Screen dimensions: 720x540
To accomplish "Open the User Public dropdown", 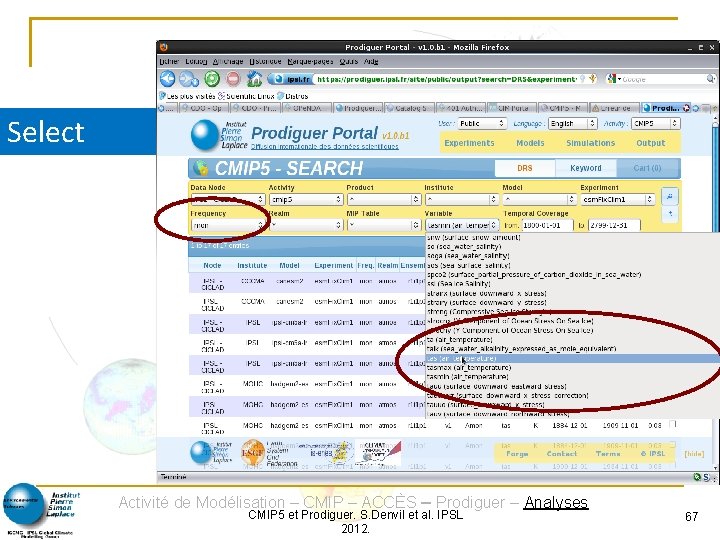I will click(x=482, y=124).
